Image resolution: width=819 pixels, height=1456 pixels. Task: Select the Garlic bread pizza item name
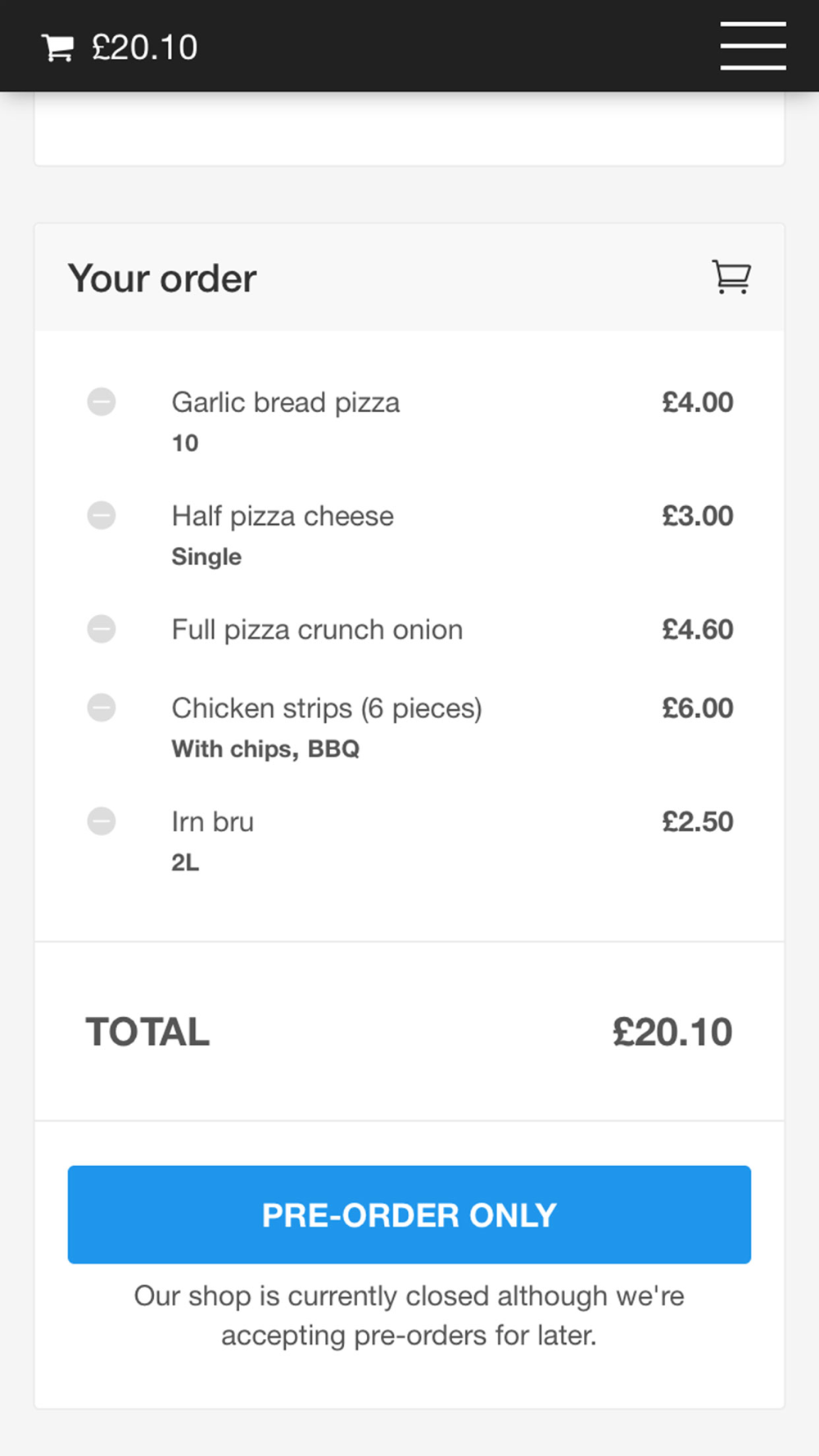(285, 402)
